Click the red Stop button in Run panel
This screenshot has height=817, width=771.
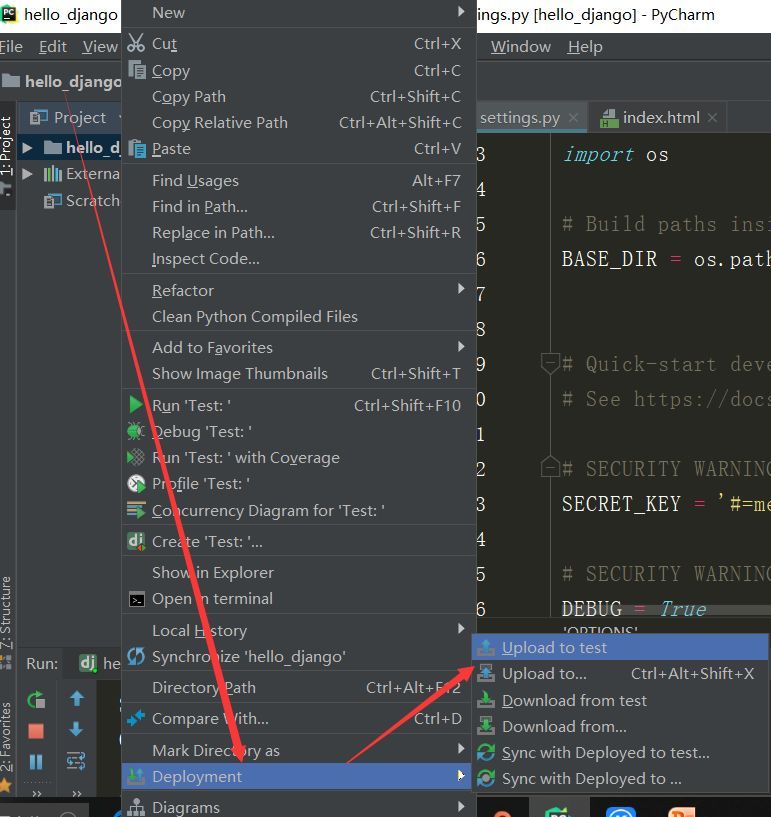click(36, 731)
